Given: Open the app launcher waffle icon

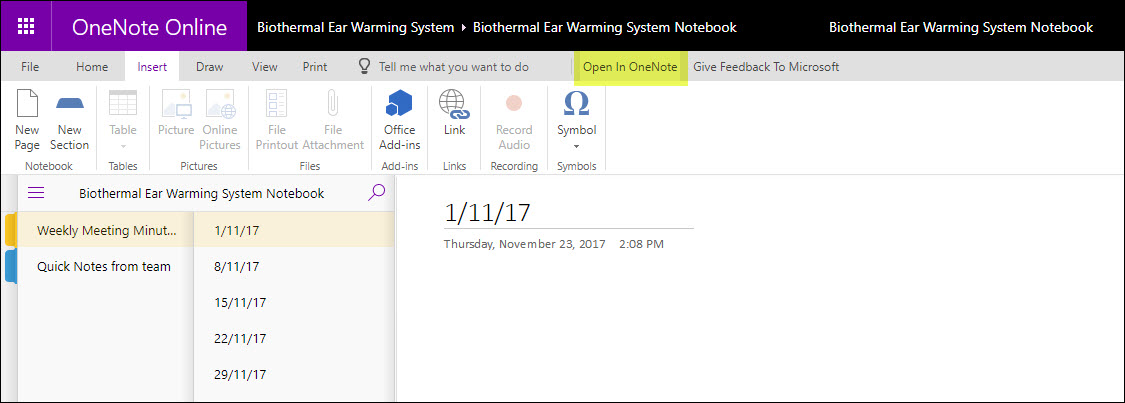Looking at the screenshot, I should coord(26,27).
